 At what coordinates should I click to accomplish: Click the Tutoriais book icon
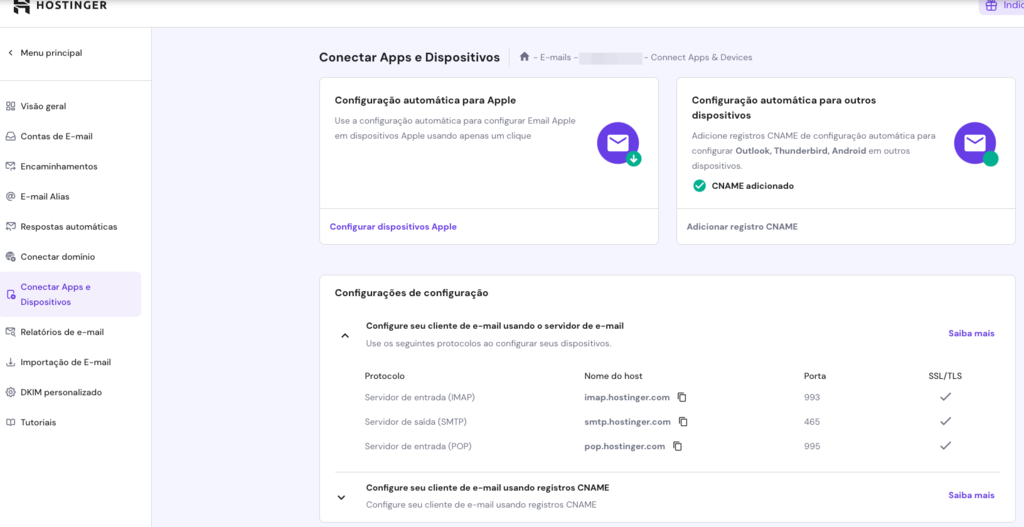10,423
